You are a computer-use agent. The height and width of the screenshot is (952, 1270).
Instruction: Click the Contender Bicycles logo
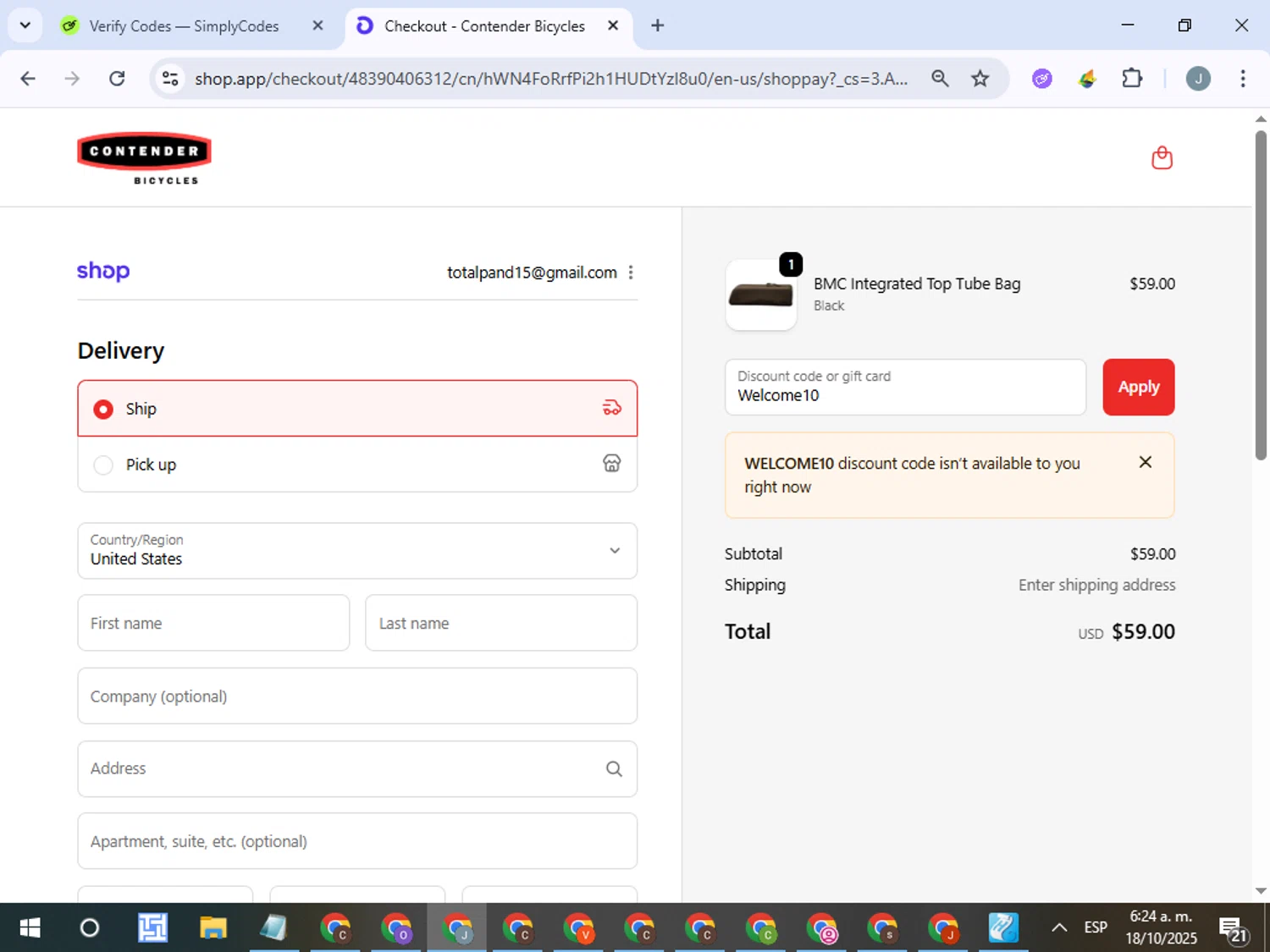pyautogui.click(x=144, y=158)
